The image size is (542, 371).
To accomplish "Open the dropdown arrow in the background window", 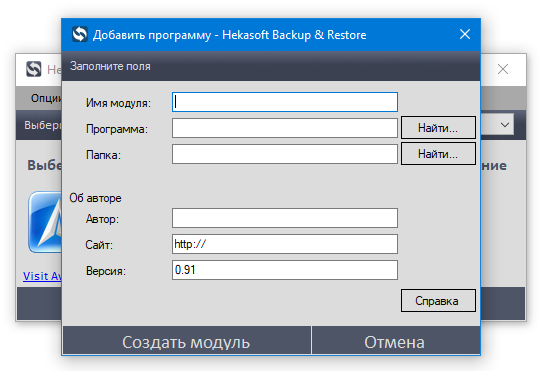I will [505, 125].
